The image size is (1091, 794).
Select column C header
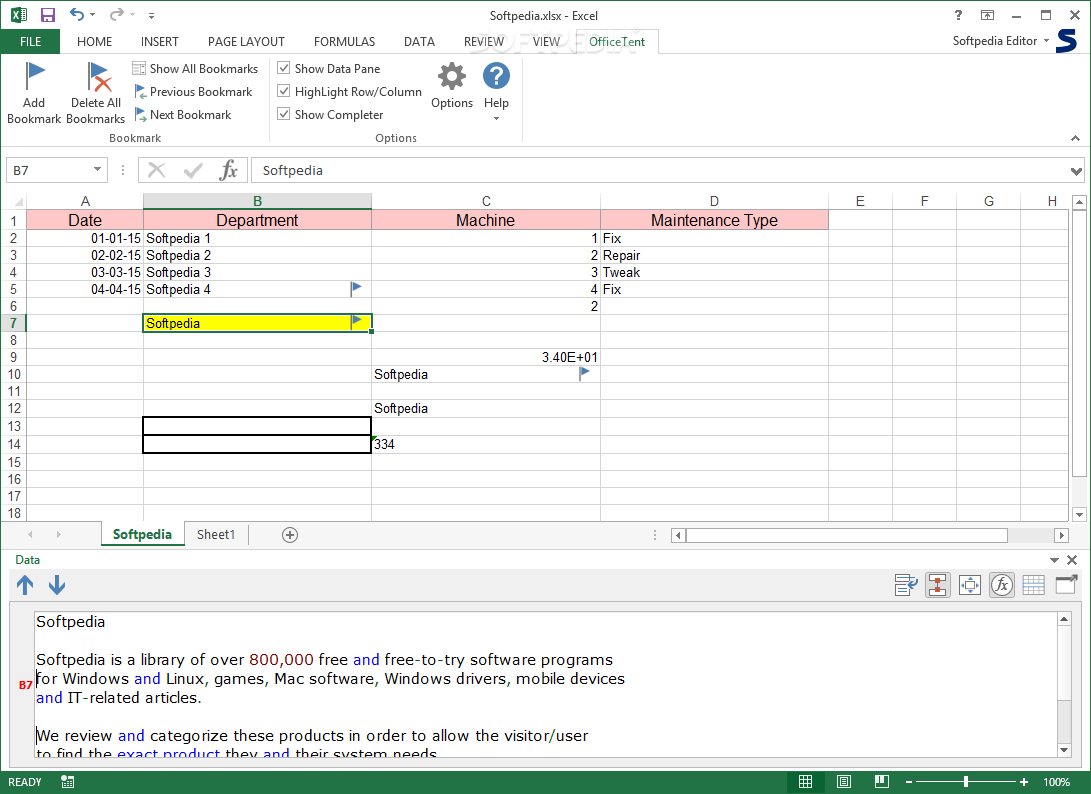[x=486, y=201]
